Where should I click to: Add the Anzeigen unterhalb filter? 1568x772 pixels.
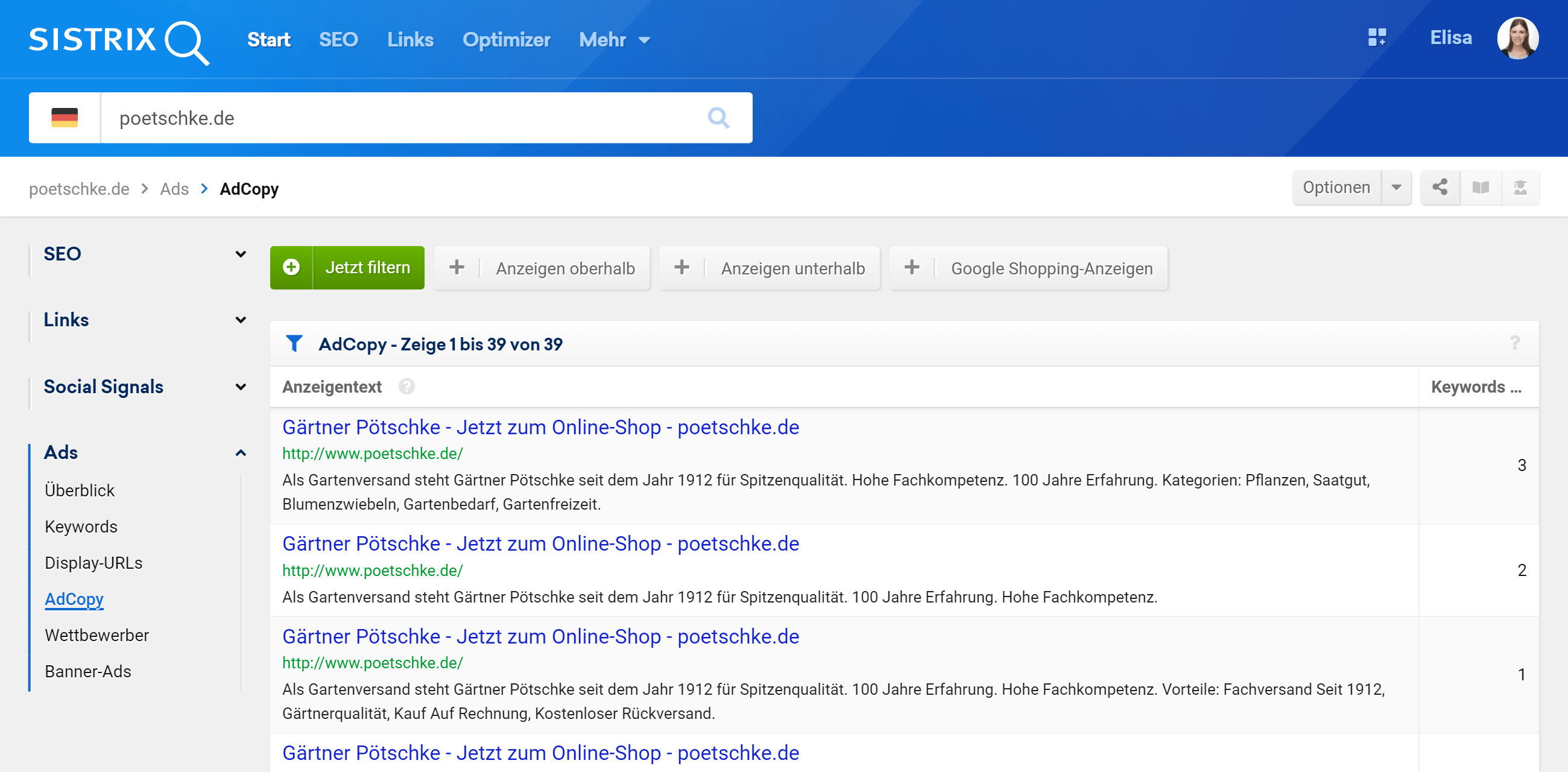pyautogui.click(x=770, y=268)
